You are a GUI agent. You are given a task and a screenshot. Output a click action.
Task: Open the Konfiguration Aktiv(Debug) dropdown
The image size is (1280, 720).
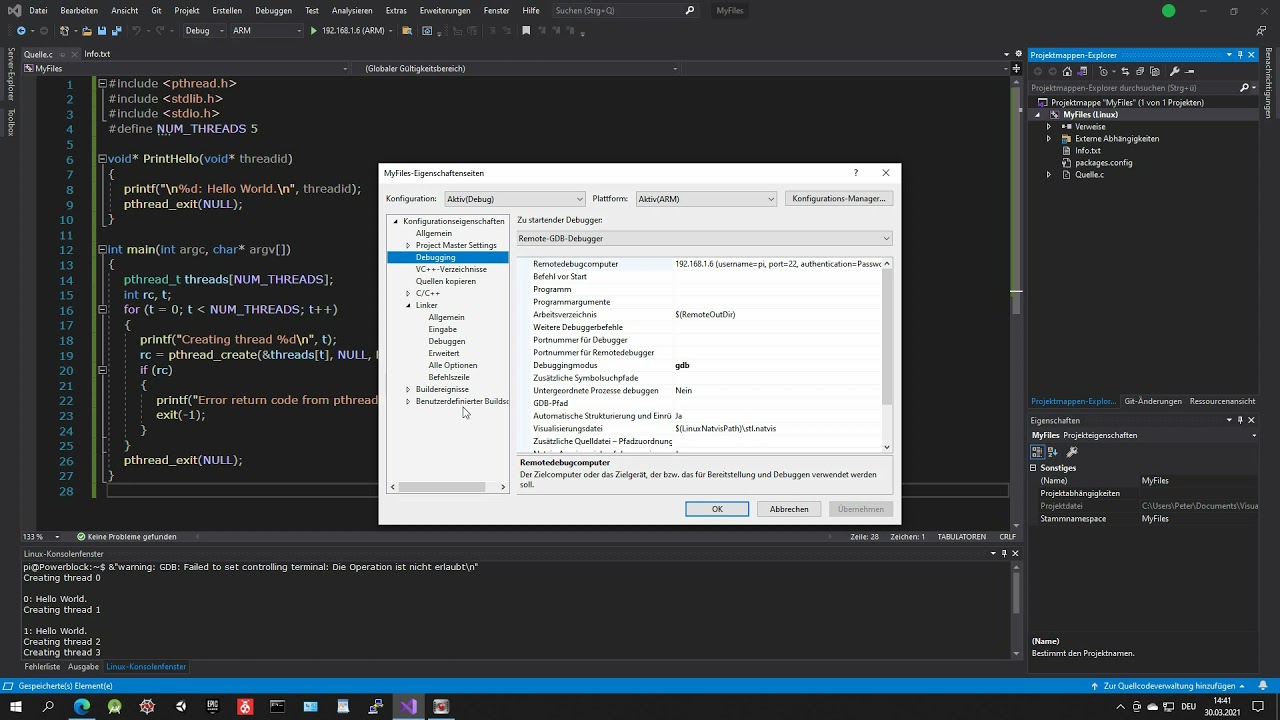pos(514,199)
